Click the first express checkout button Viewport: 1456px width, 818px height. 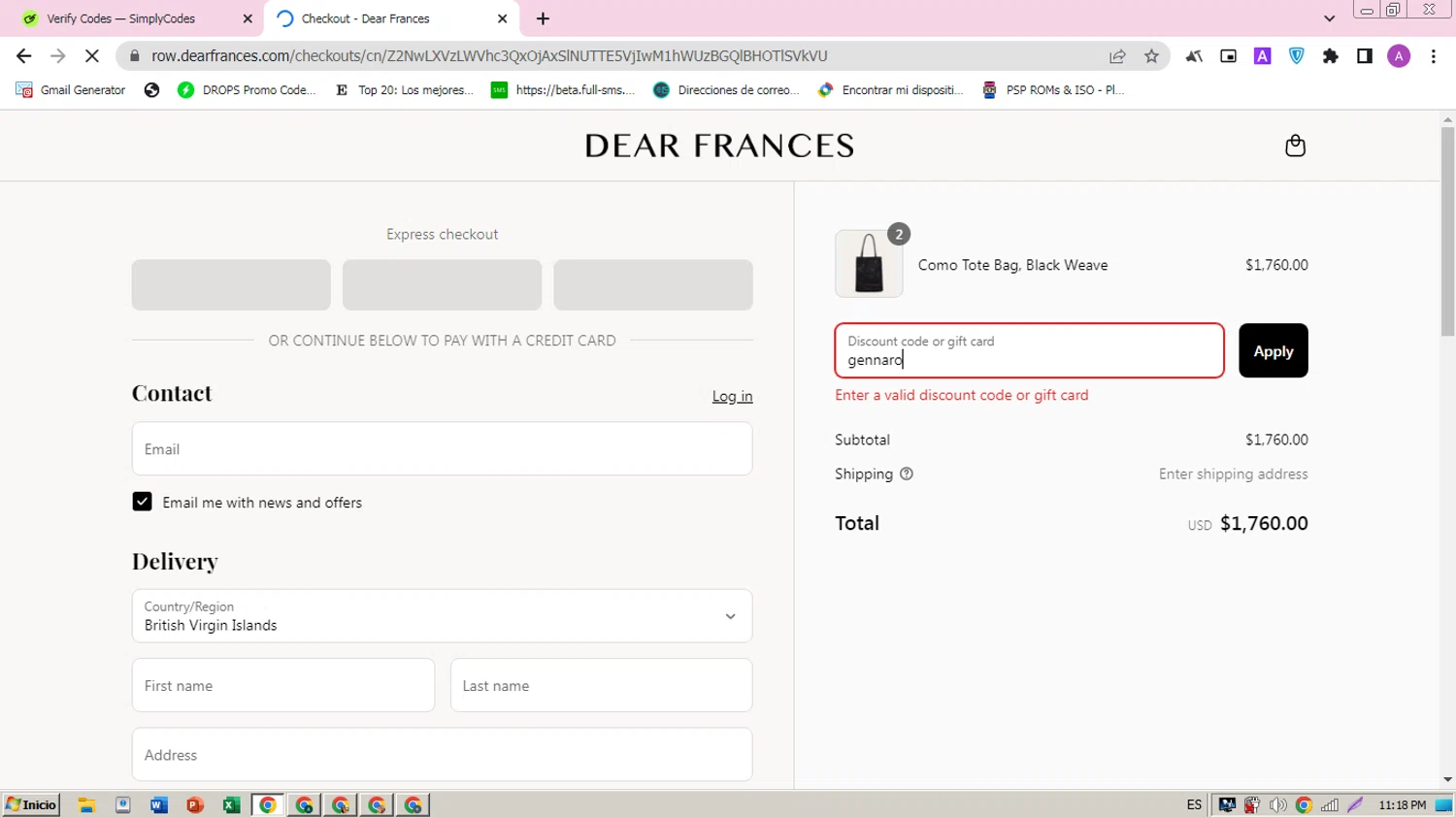tap(231, 284)
